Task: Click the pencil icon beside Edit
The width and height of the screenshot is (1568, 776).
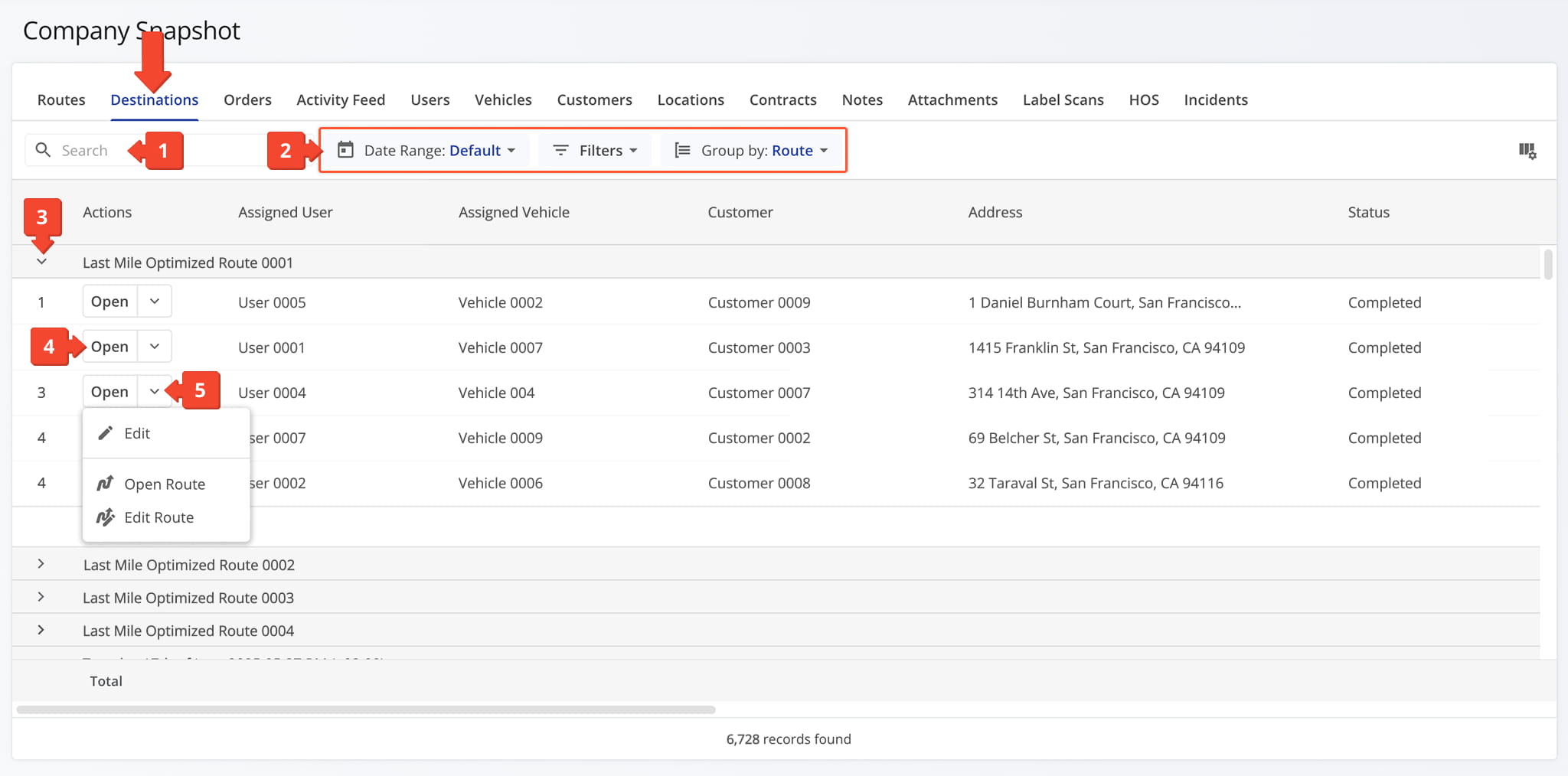Action: [x=106, y=433]
